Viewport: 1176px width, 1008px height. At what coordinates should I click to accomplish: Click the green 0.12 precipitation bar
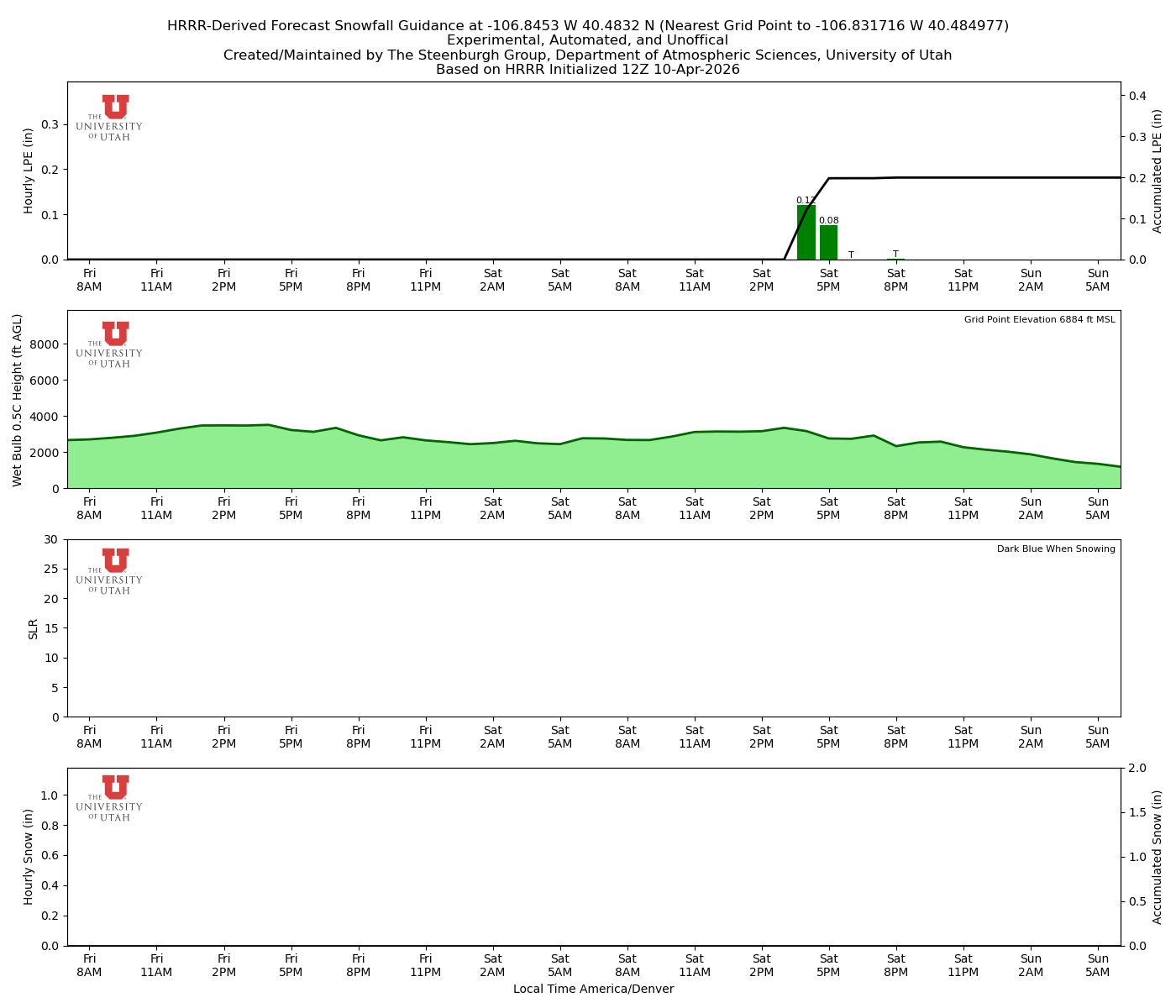[805, 231]
